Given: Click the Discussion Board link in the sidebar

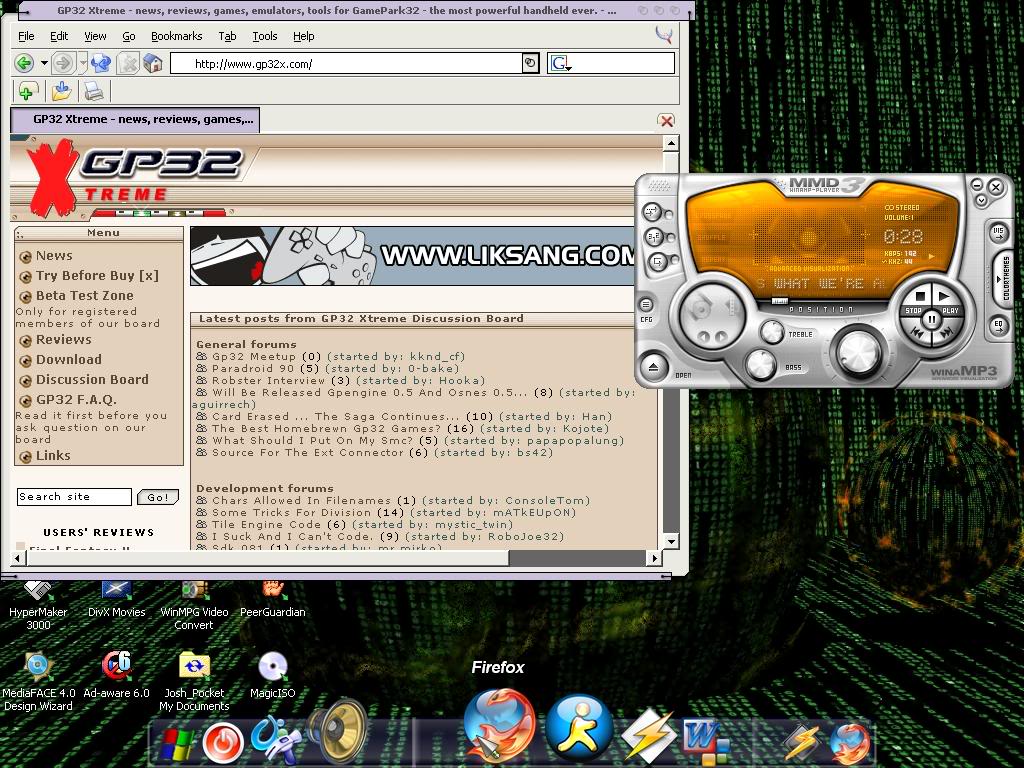Looking at the screenshot, I should point(92,380).
